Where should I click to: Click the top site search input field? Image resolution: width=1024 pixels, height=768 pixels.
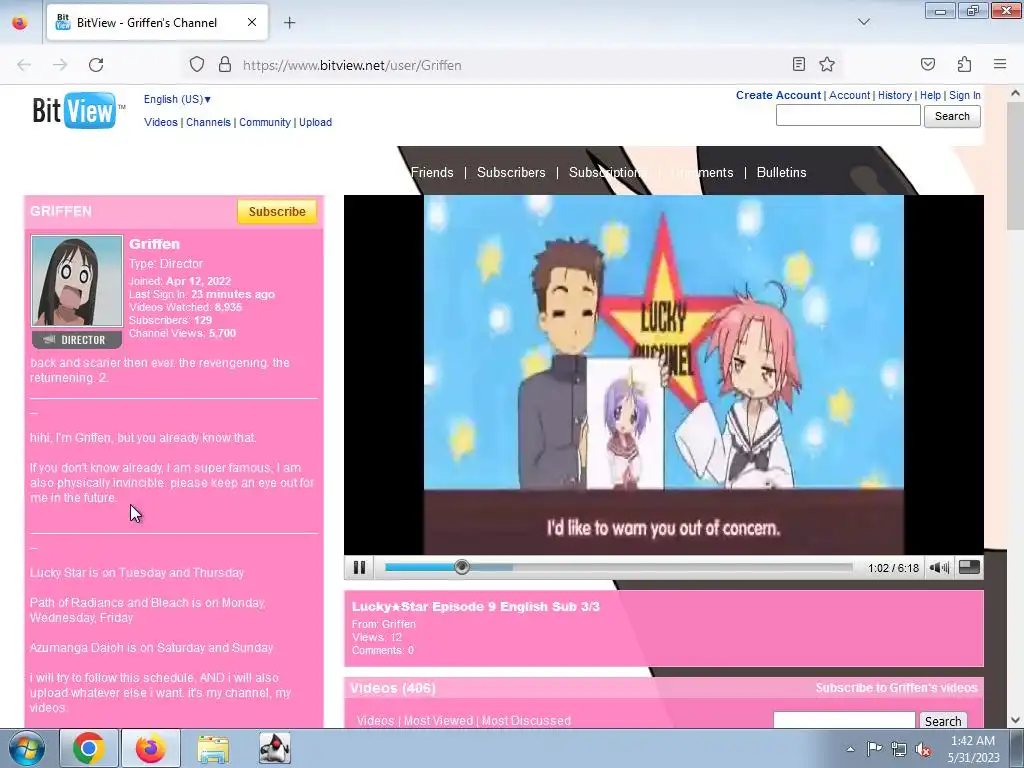click(x=848, y=116)
